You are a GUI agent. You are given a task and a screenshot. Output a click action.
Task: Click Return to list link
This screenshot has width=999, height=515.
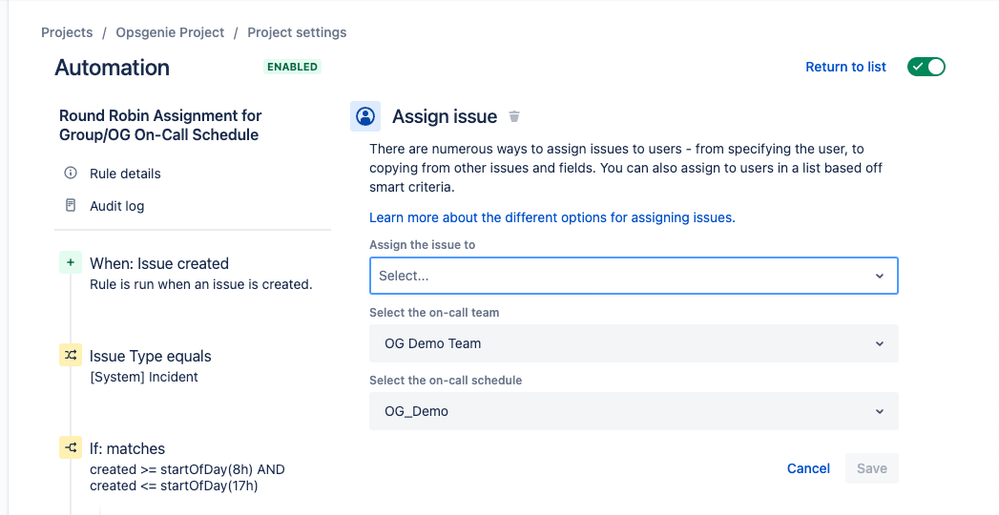tap(846, 67)
